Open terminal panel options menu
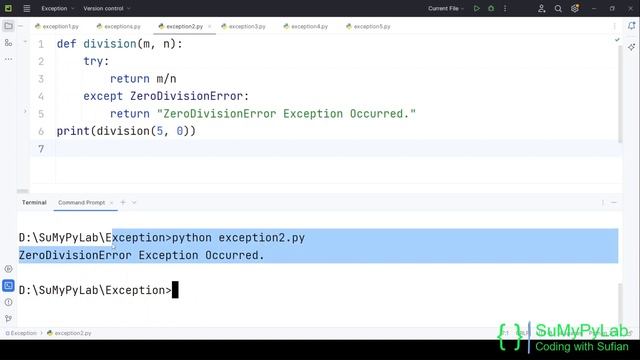This screenshot has width=640, height=360. pyautogui.click(x=602, y=202)
